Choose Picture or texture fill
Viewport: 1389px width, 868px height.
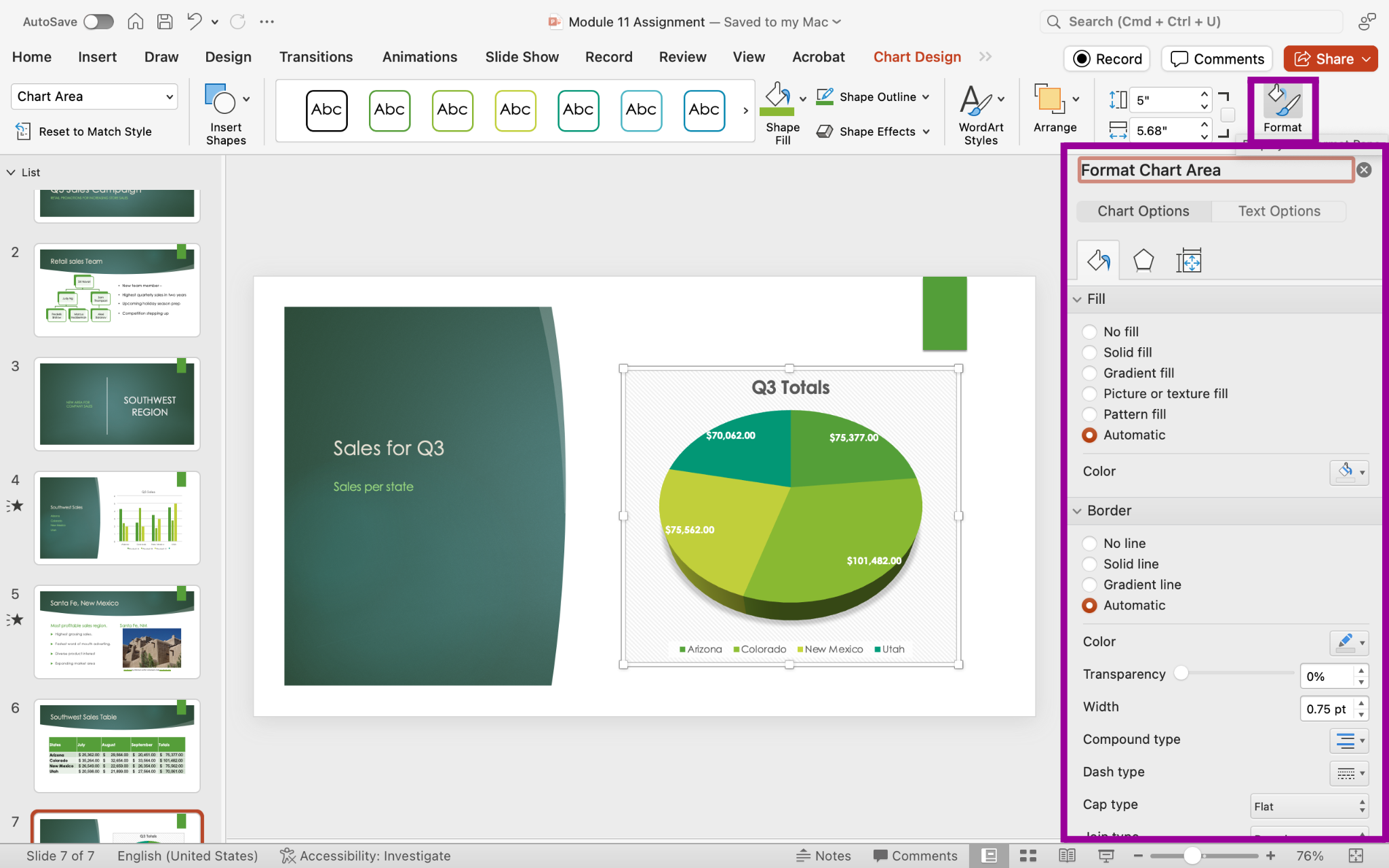[x=1089, y=393]
